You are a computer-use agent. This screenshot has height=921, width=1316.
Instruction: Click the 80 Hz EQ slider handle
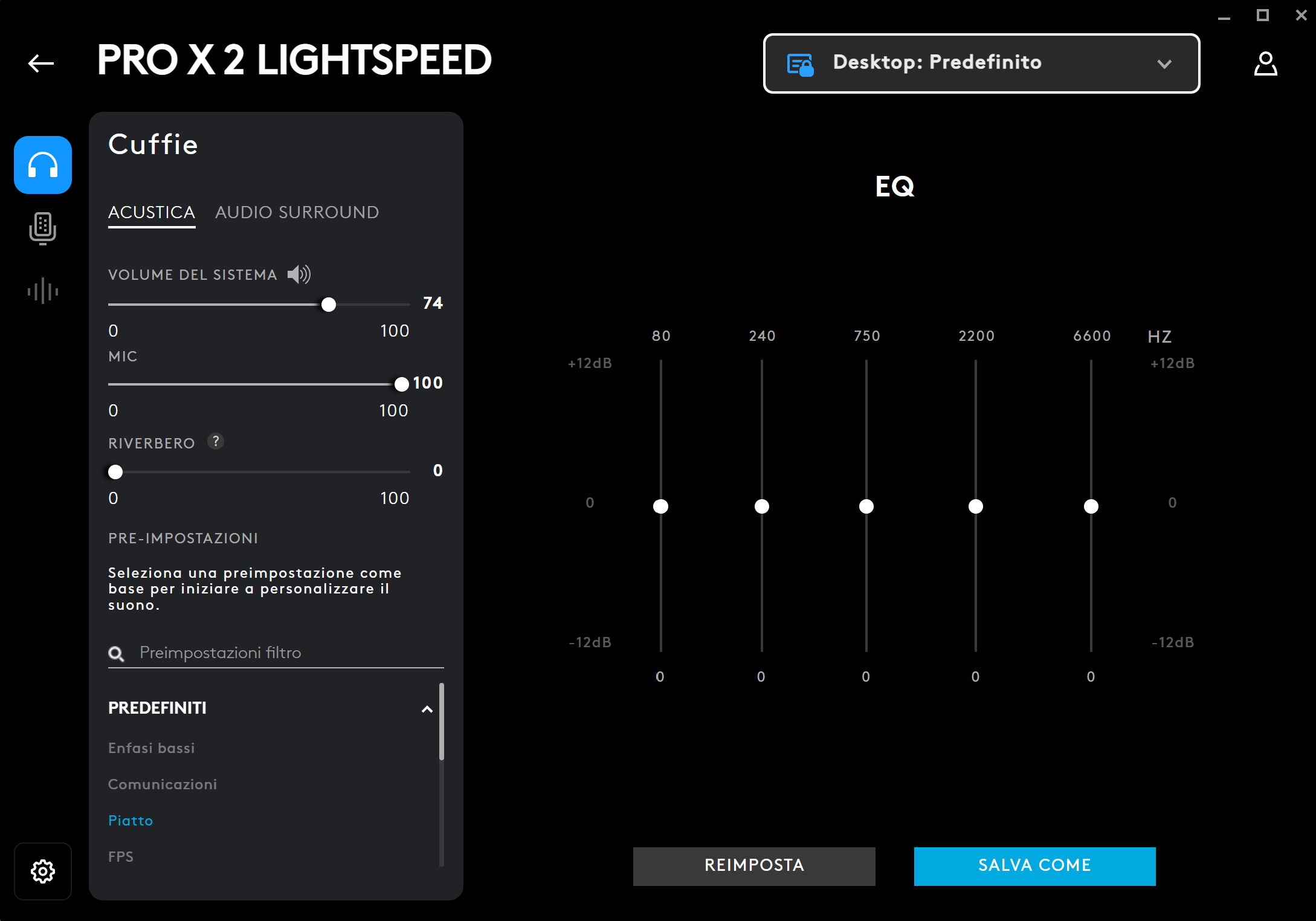pos(660,506)
